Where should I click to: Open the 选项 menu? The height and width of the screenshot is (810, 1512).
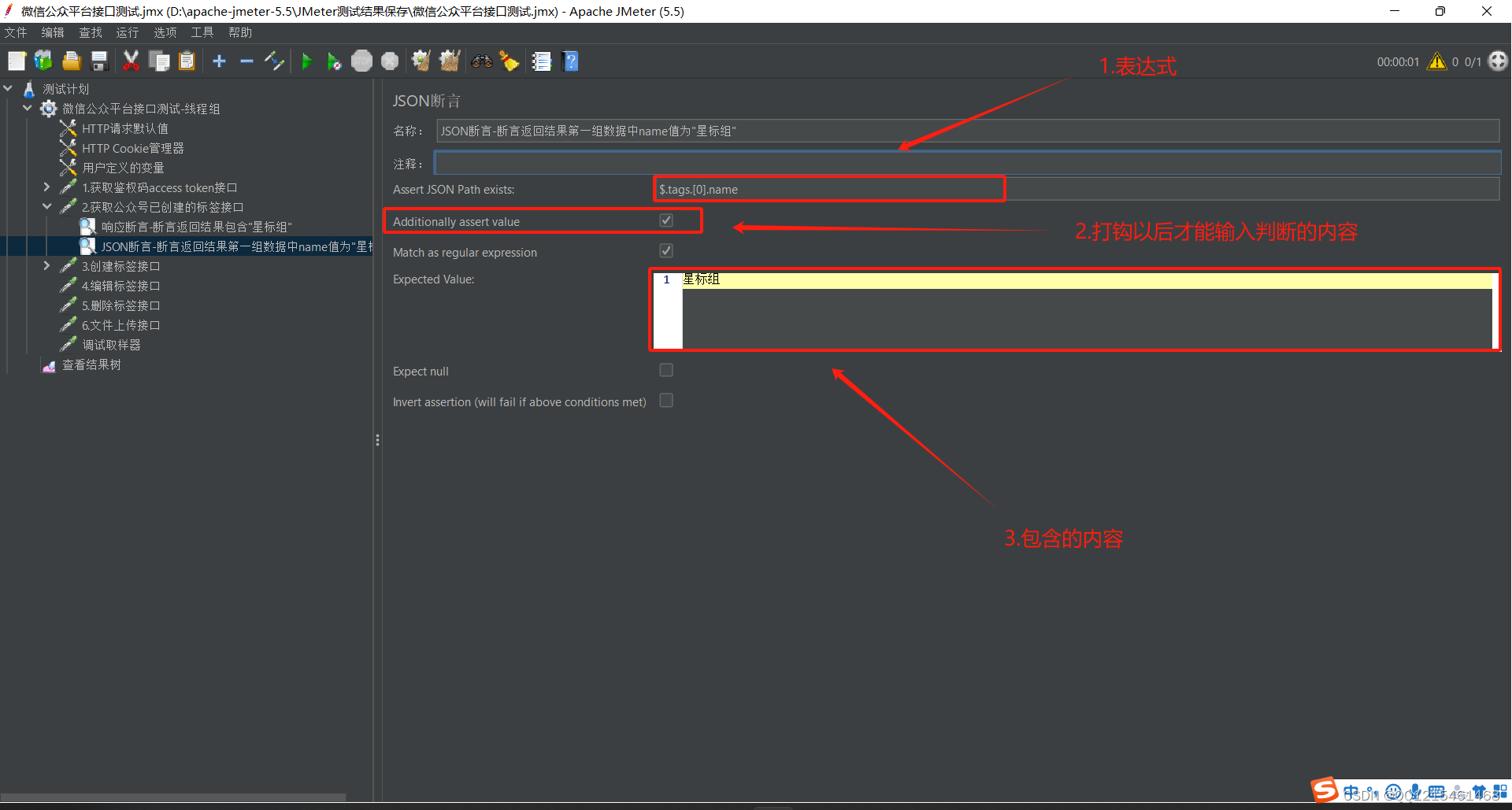[x=165, y=32]
